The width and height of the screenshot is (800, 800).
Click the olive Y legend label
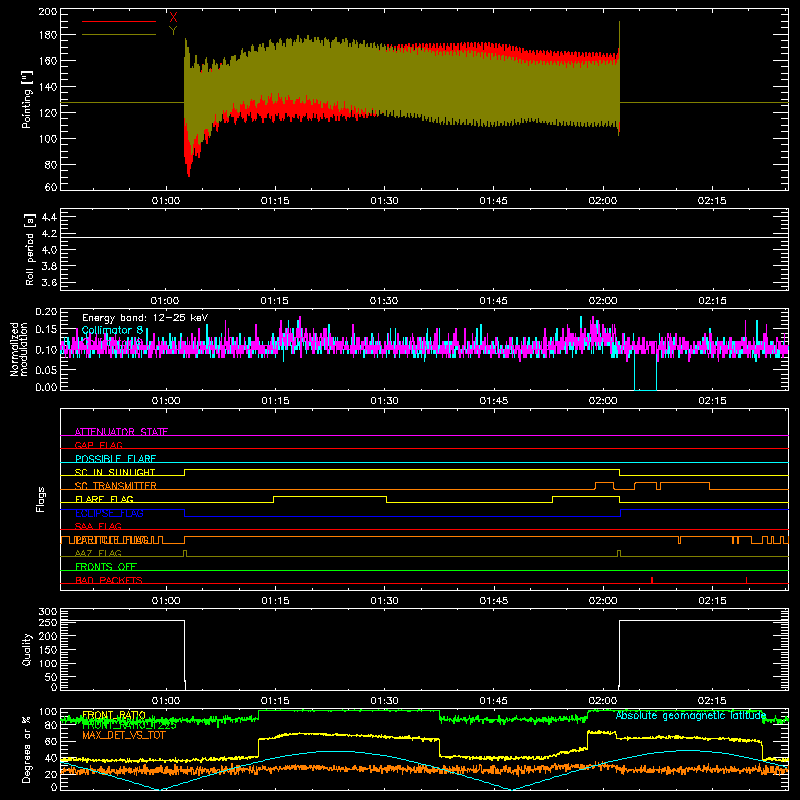coord(173,31)
